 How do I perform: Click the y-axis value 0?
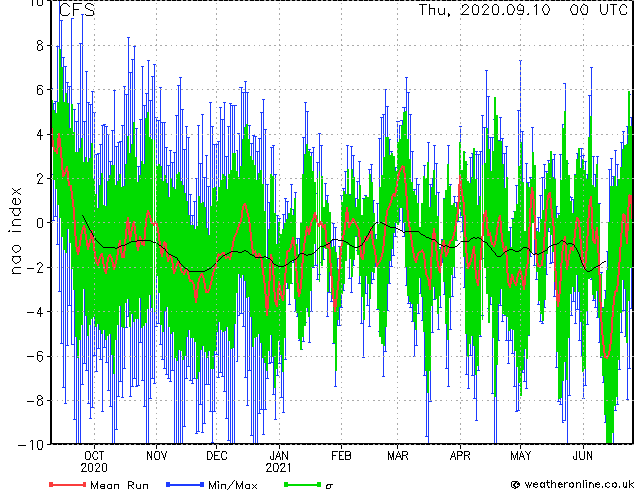pyautogui.click(x=40, y=223)
